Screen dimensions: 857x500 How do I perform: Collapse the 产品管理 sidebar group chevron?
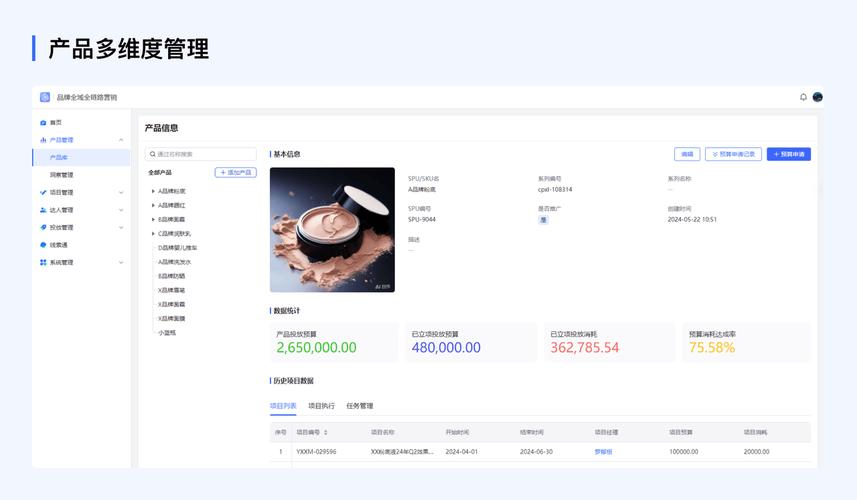pos(121,140)
